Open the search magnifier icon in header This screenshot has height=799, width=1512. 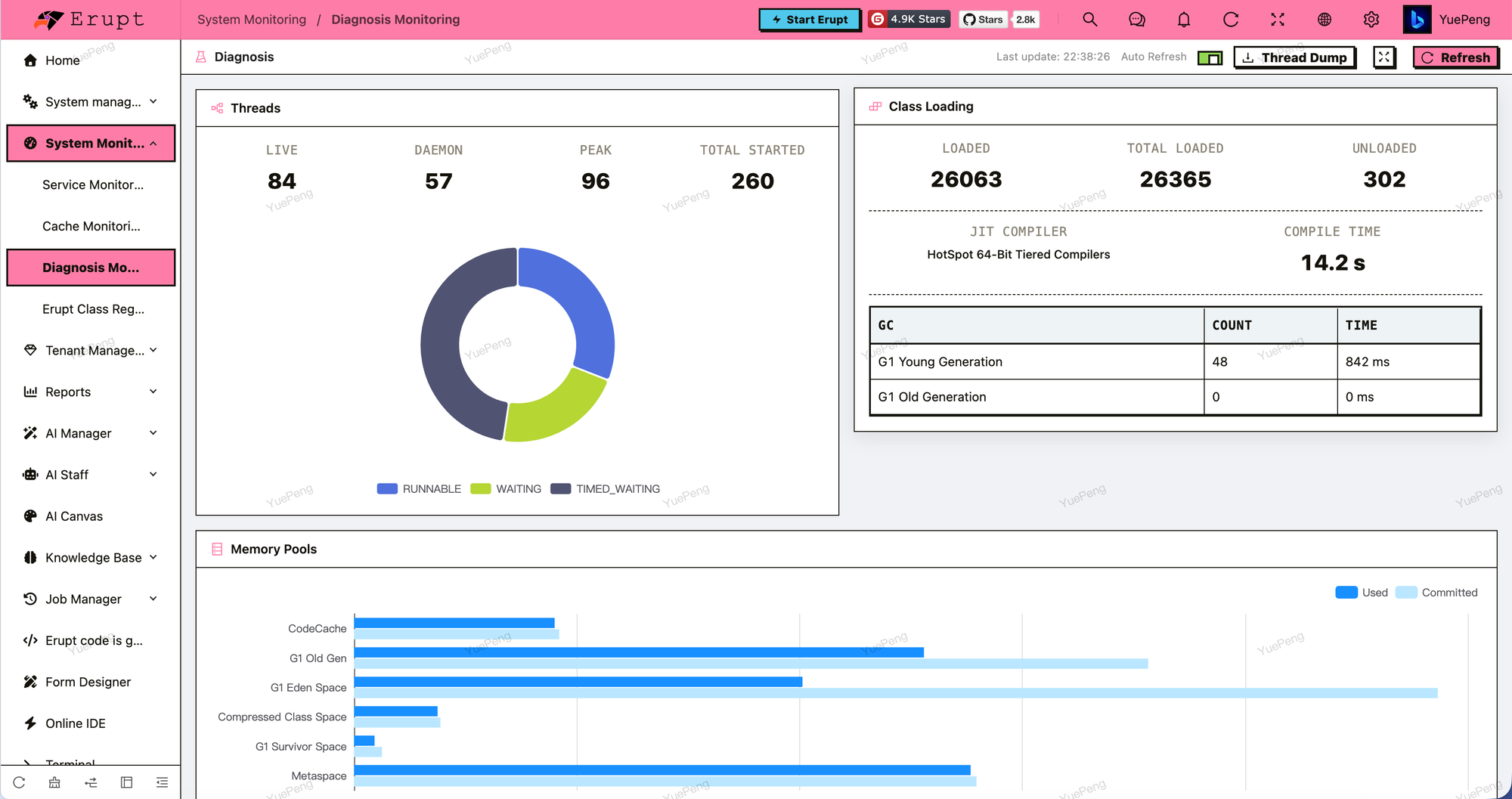[x=1089, y=20]
